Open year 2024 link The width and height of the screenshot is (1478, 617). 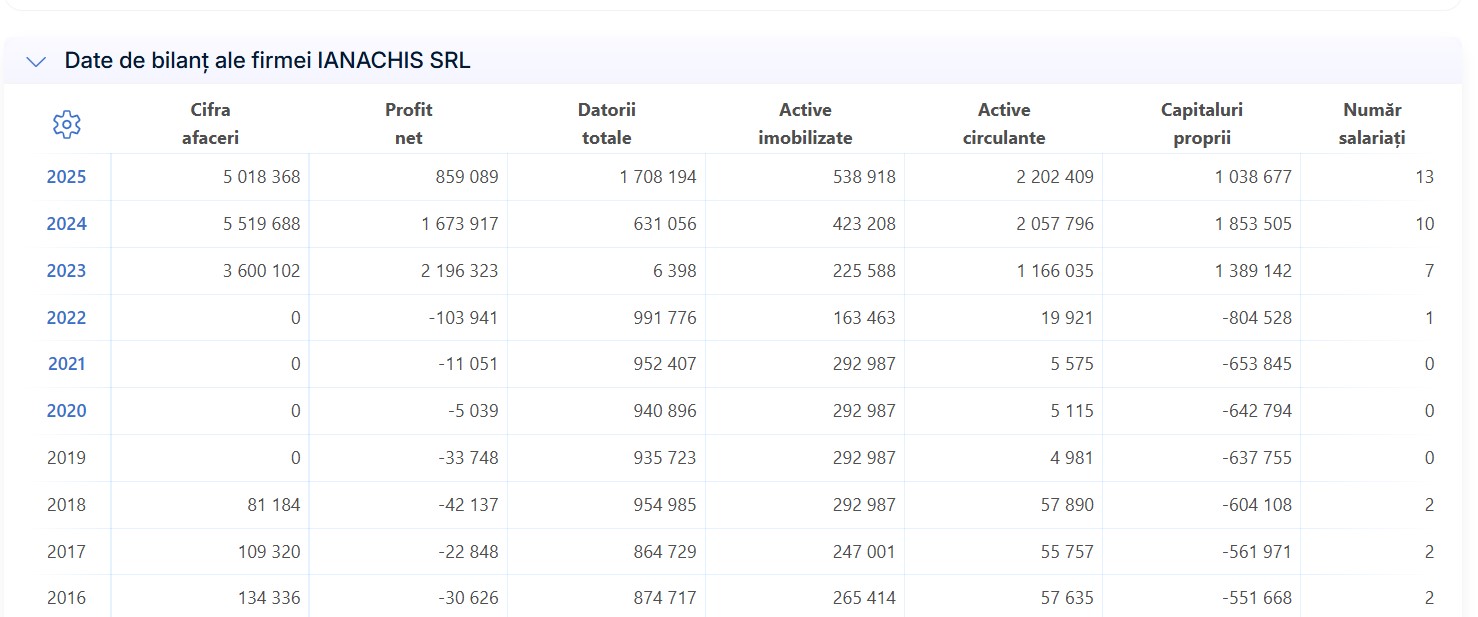point(66,224)
